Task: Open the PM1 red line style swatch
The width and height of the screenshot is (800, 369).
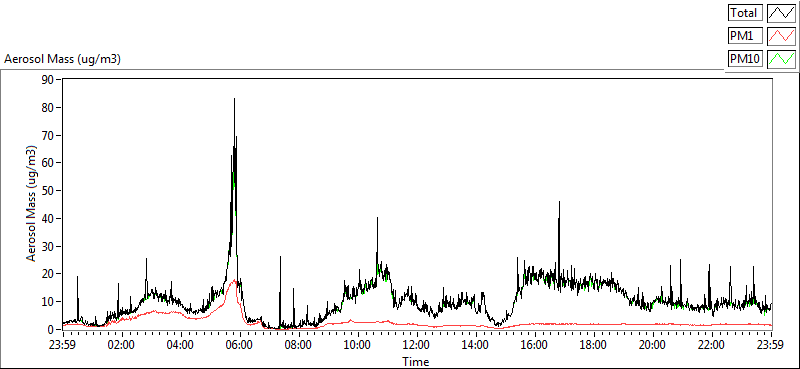Action: pos(781,36)
